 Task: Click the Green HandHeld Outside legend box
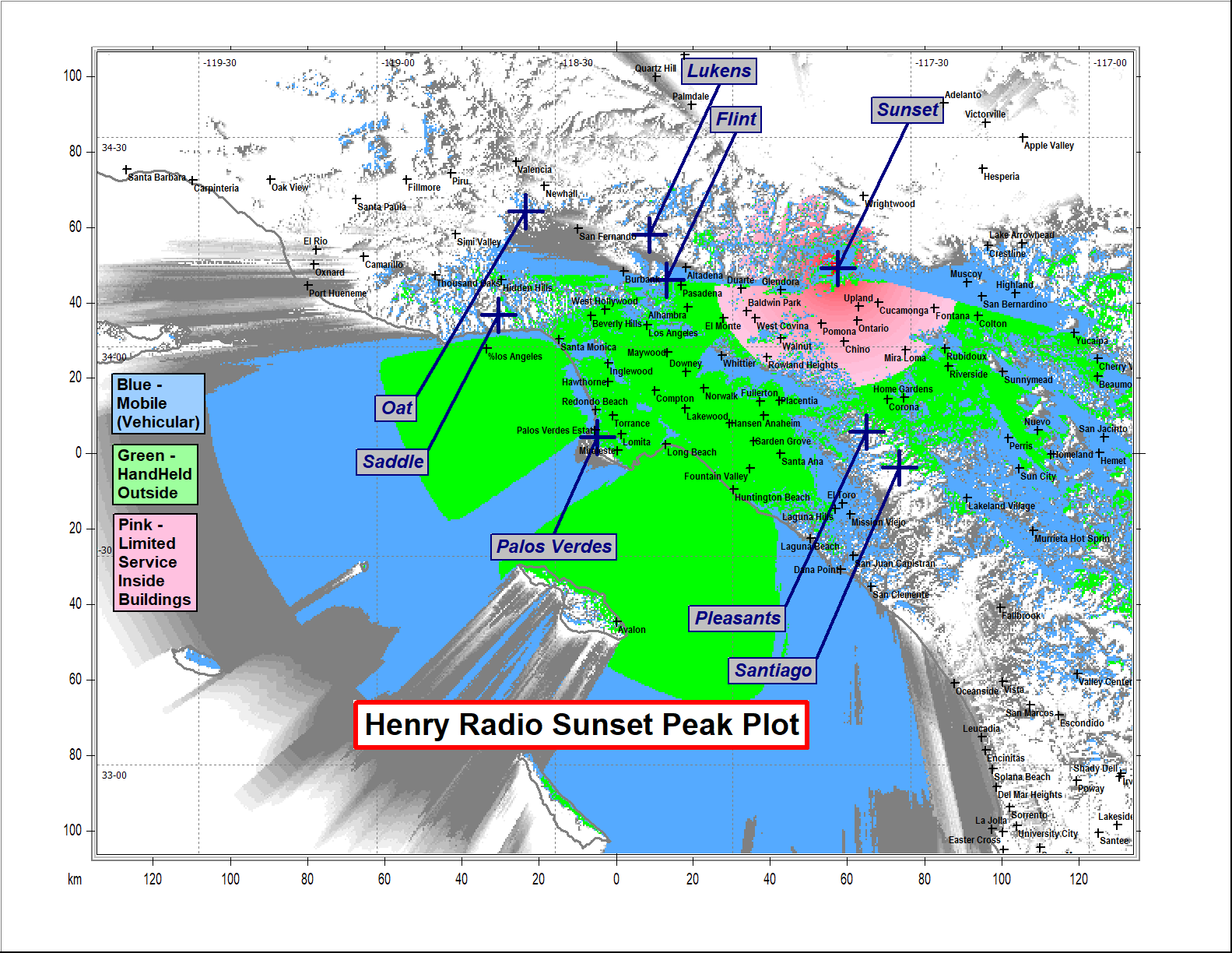pyautogui.click(x=155, y=474)
